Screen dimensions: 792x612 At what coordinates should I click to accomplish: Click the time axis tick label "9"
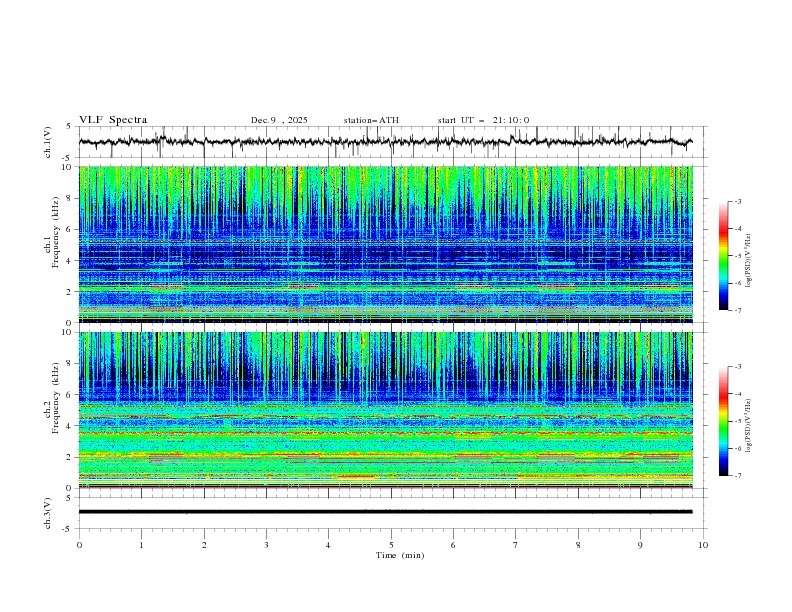pyautogui.click(x=640, y=545)
